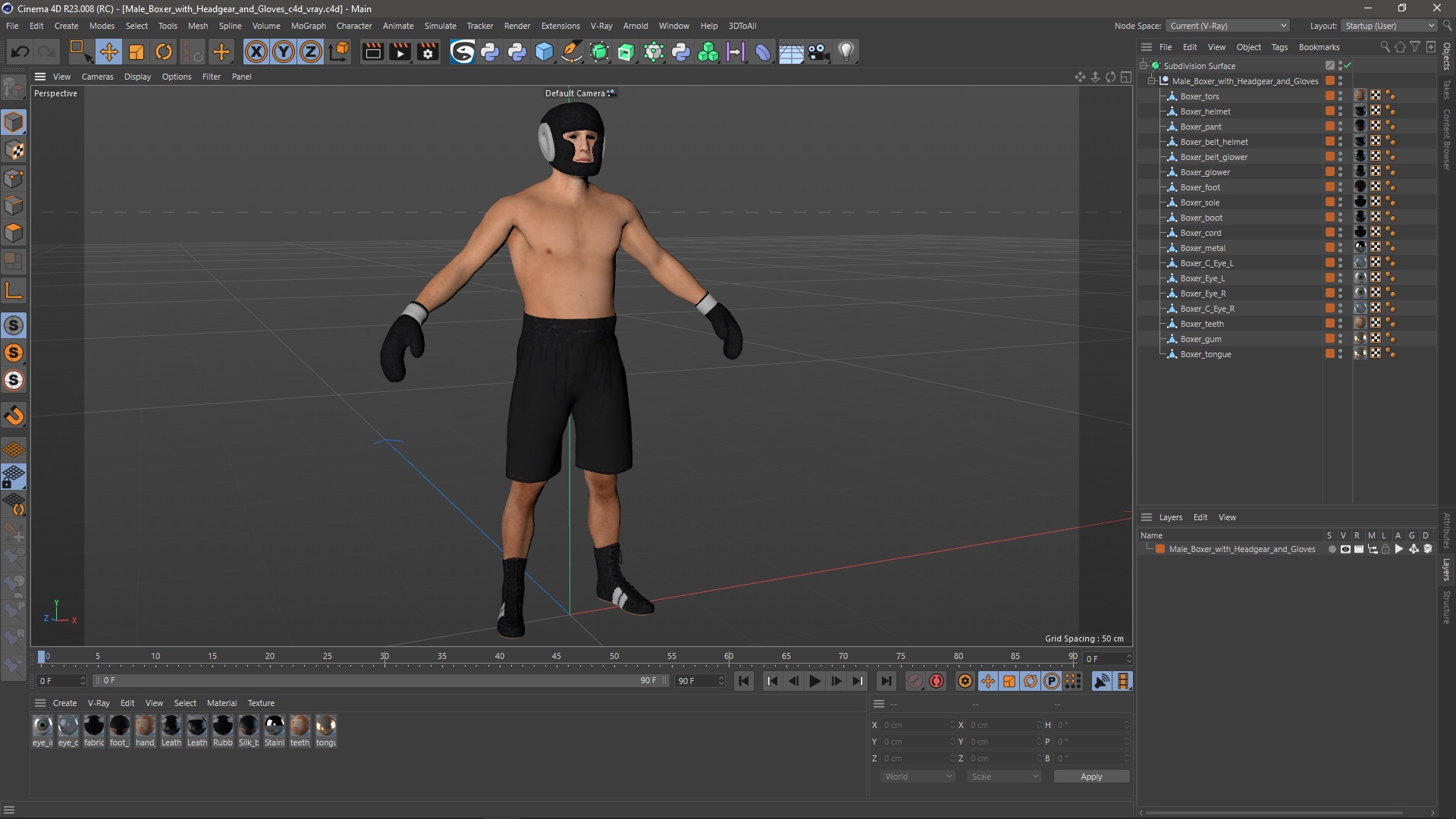Click Go to Start of timeline
Screen dimensions: 1456x819
coord(744,681)
